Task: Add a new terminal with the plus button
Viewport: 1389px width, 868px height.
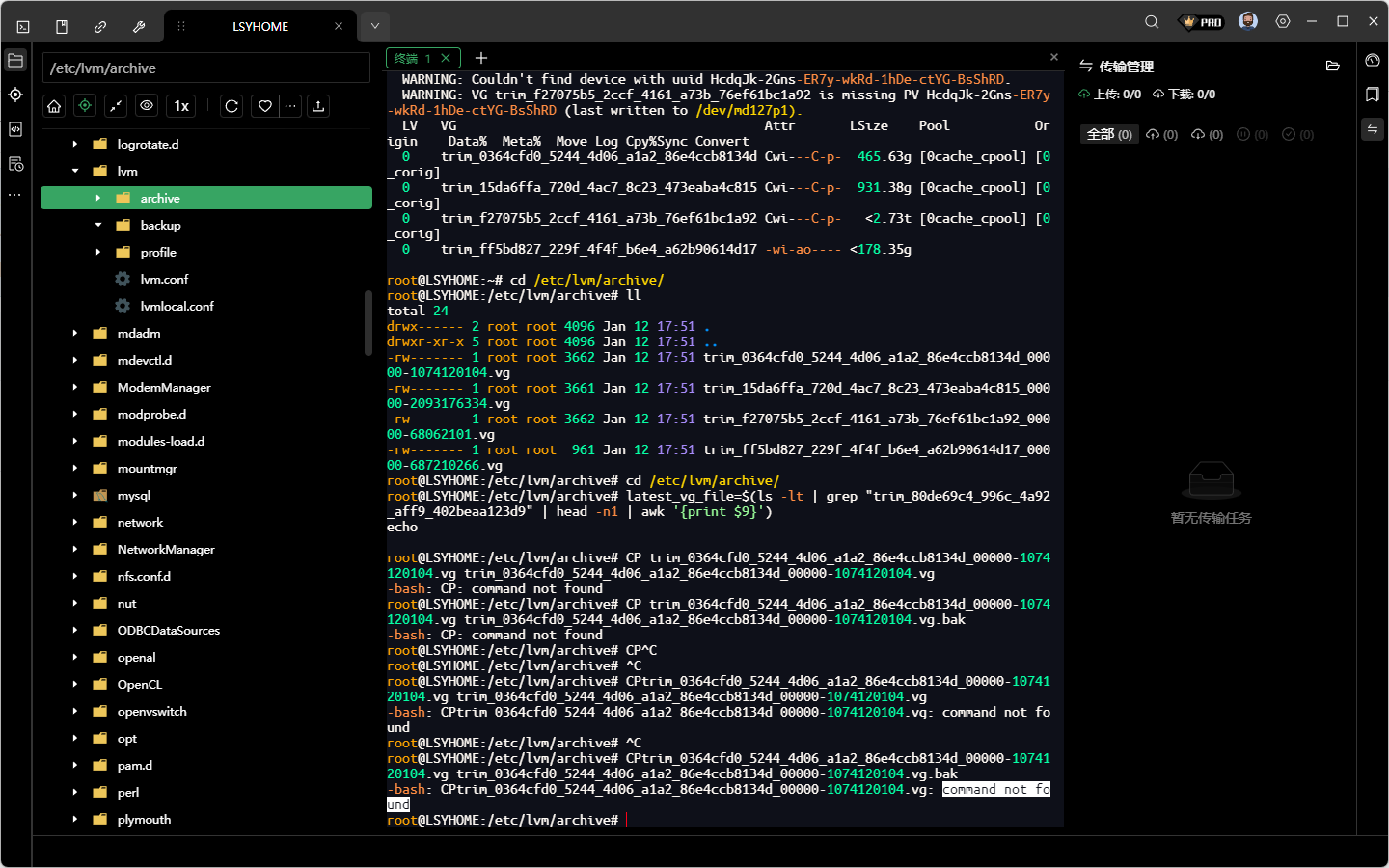Action: [481, 59]
